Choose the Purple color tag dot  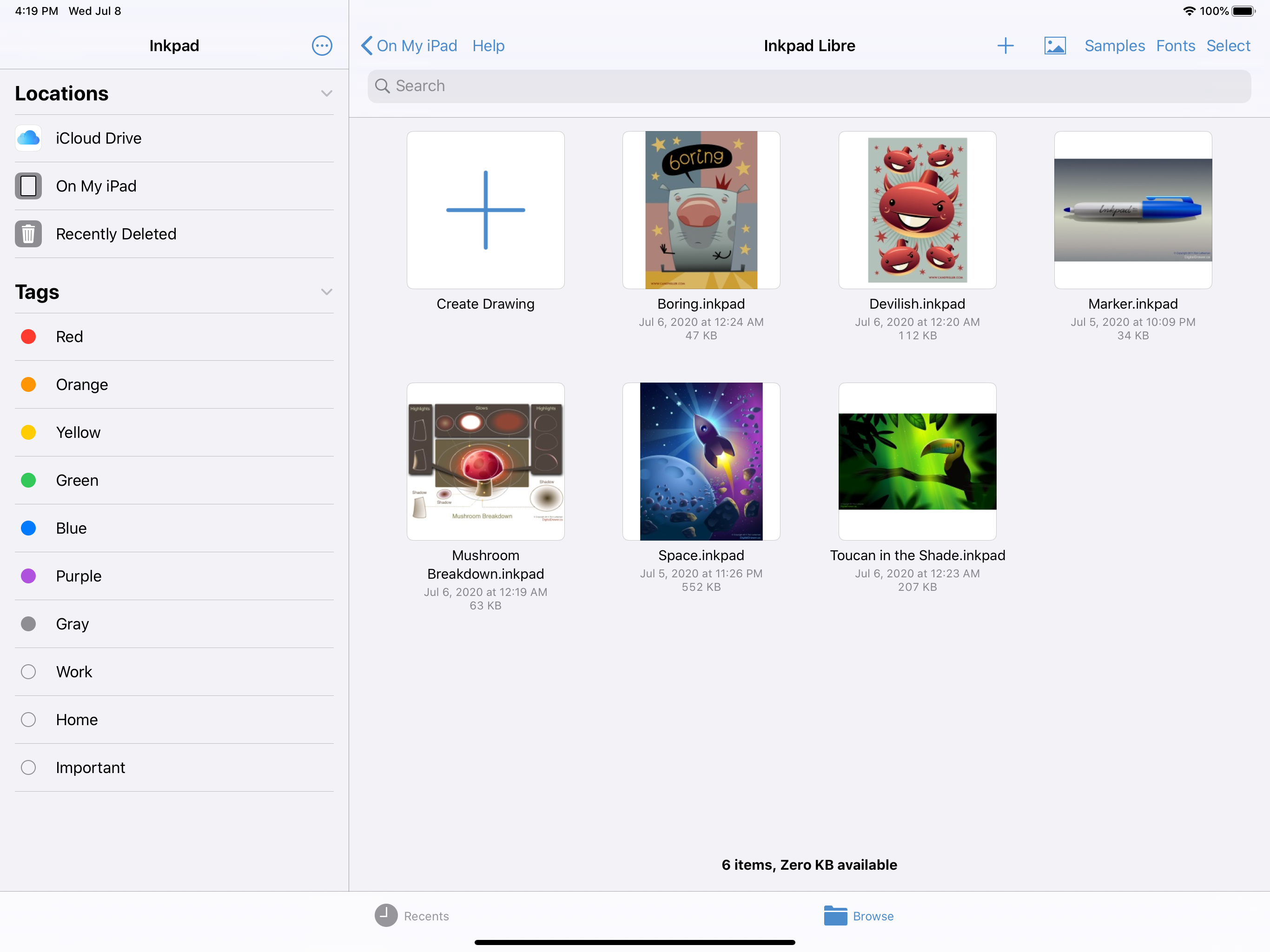point(28,576)
